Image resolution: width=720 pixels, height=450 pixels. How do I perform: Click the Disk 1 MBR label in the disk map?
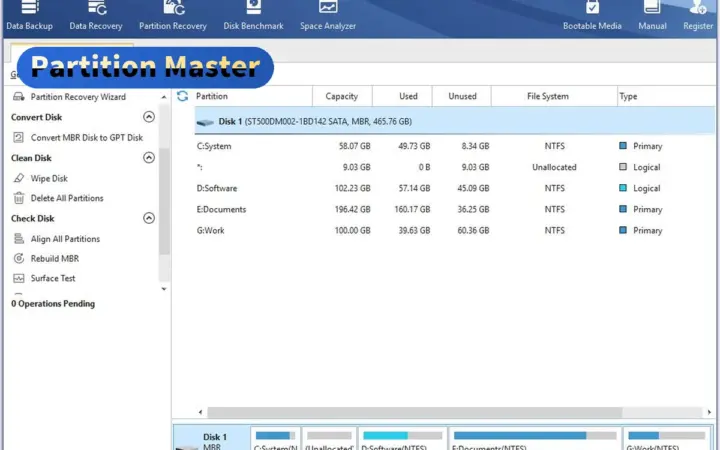(x=214, y=441)
